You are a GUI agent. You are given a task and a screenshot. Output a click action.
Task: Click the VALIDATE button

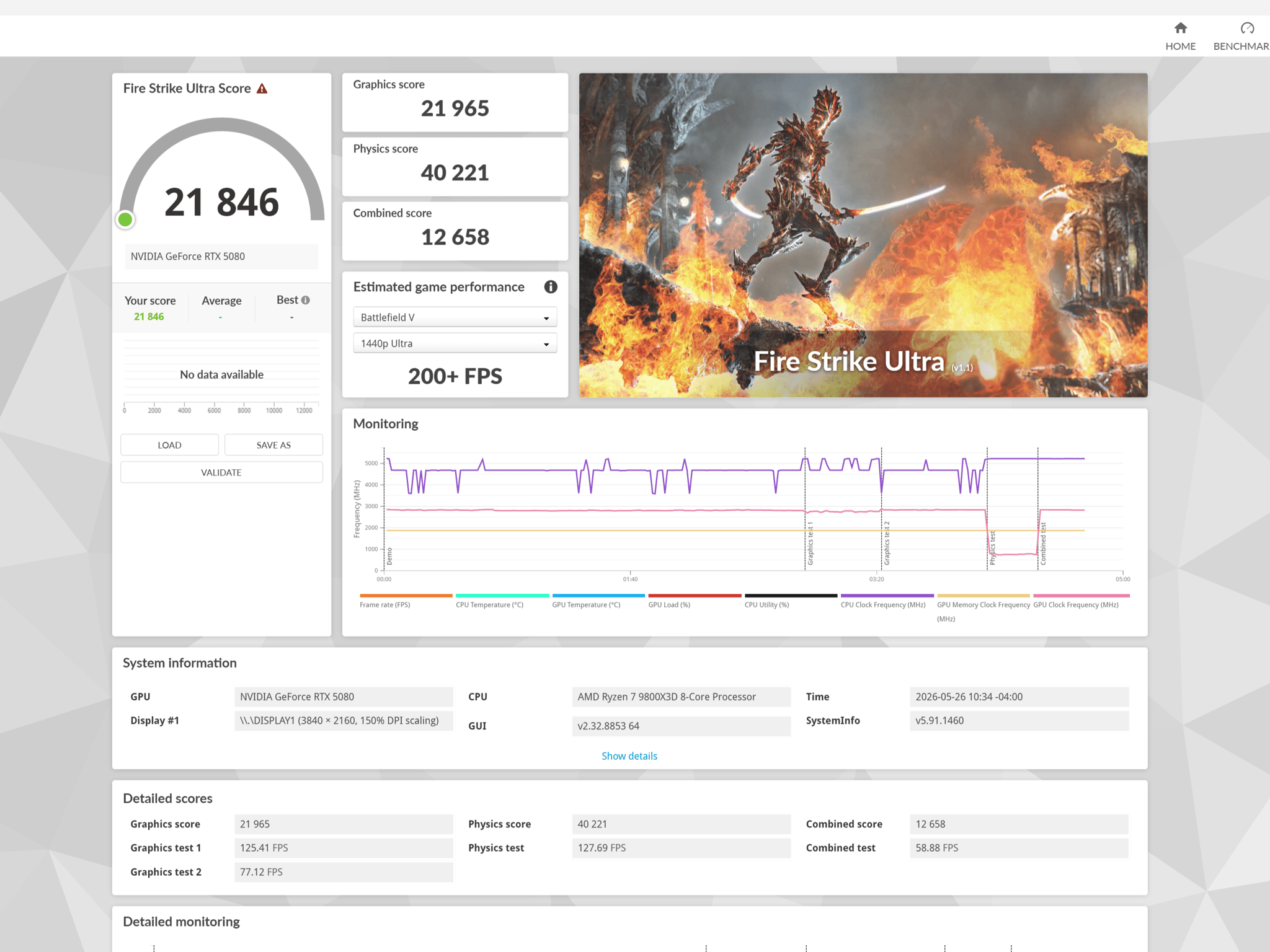click(221, 472)
